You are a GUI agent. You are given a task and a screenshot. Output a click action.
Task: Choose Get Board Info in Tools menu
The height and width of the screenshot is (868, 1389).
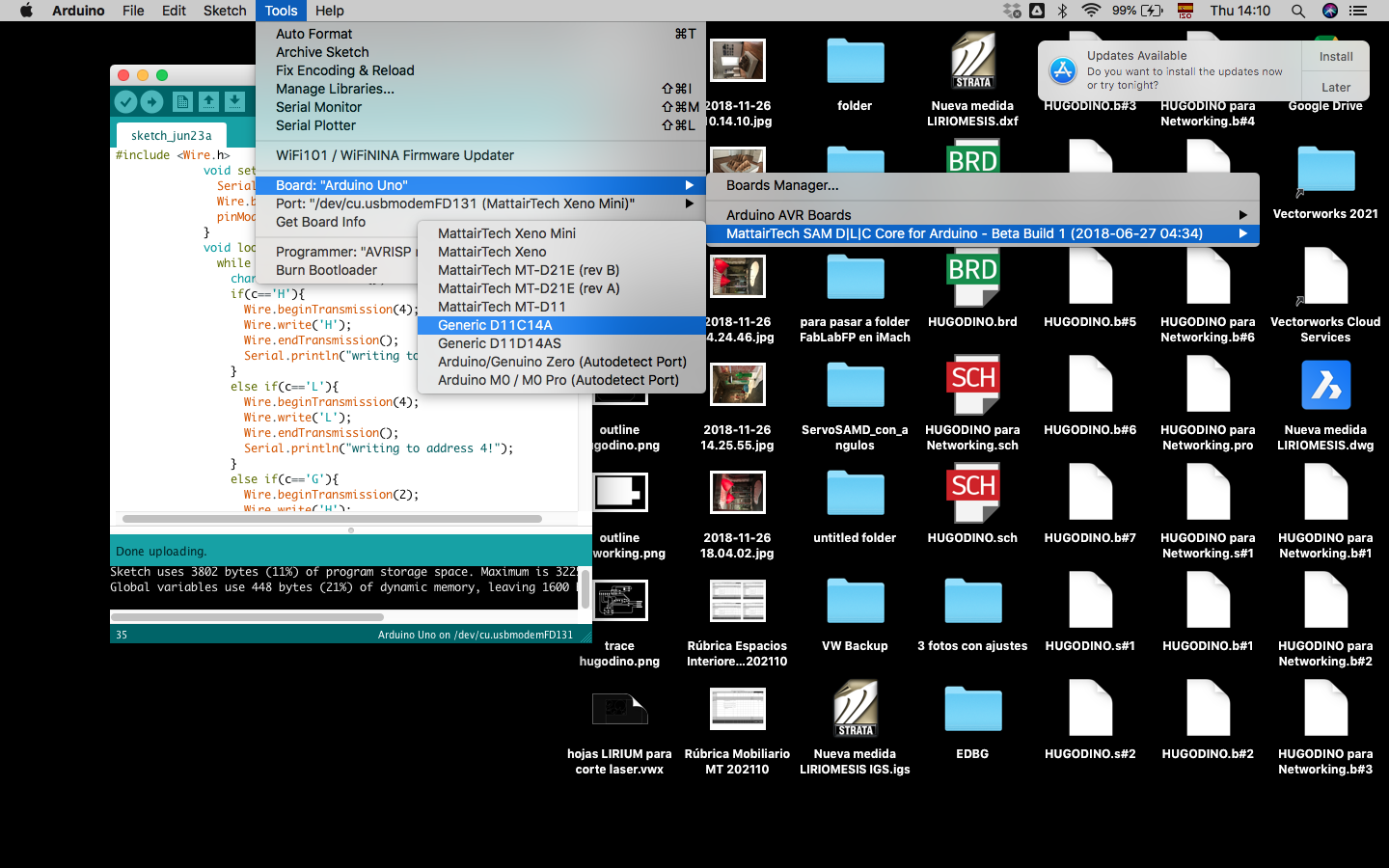(338, 222)
